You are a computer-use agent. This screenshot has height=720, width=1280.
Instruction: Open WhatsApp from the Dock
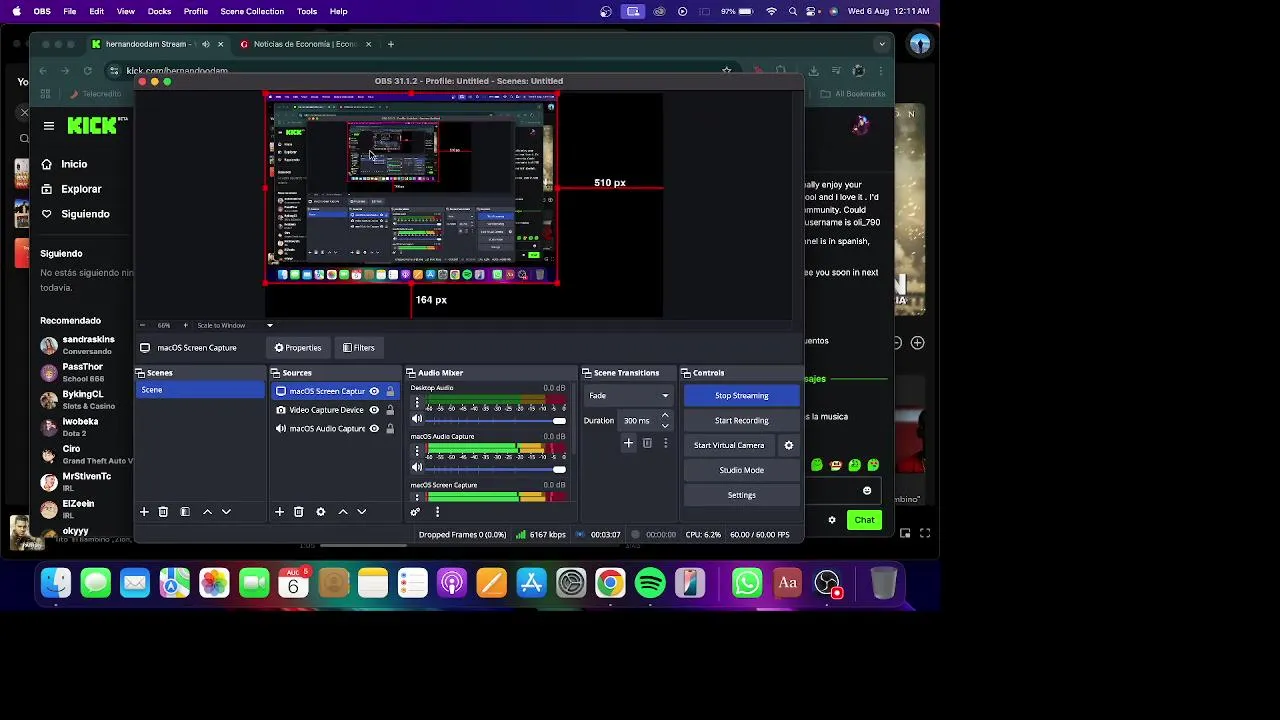[747, 583]
